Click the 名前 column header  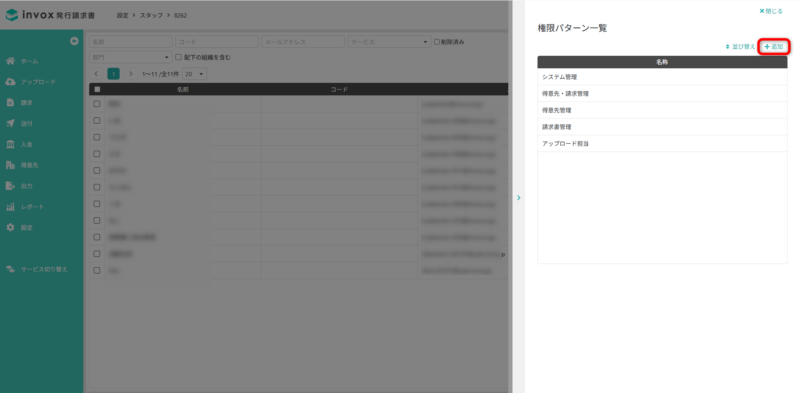183,89
